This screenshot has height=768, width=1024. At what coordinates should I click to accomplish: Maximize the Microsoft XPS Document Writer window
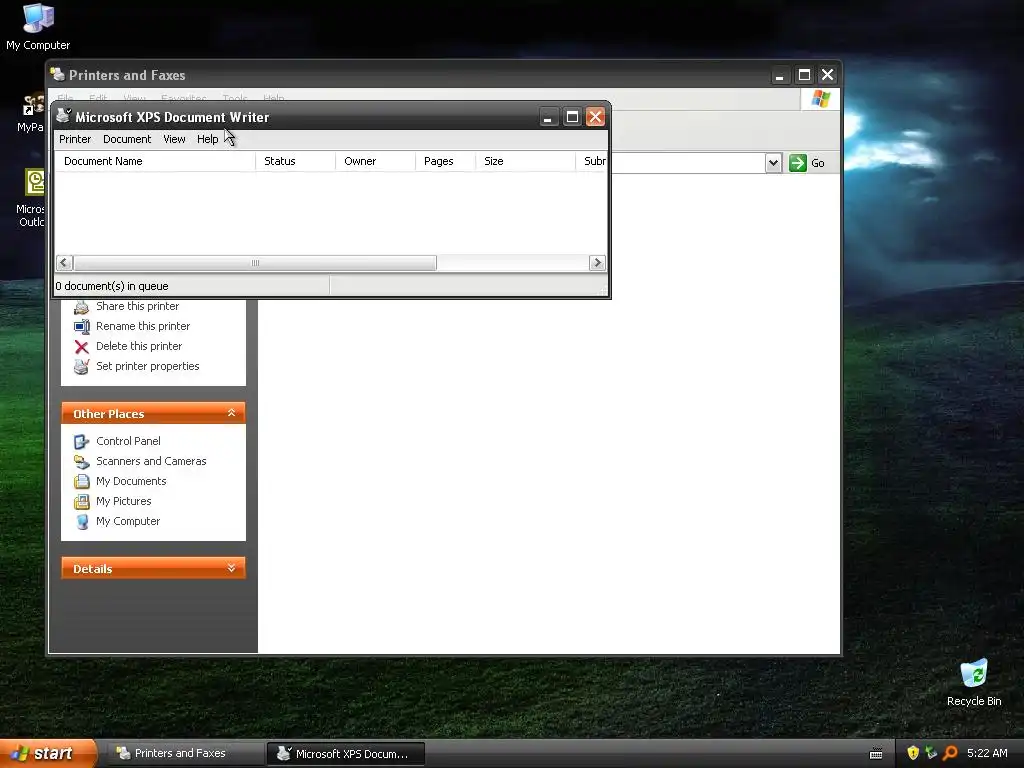point(572,117)
